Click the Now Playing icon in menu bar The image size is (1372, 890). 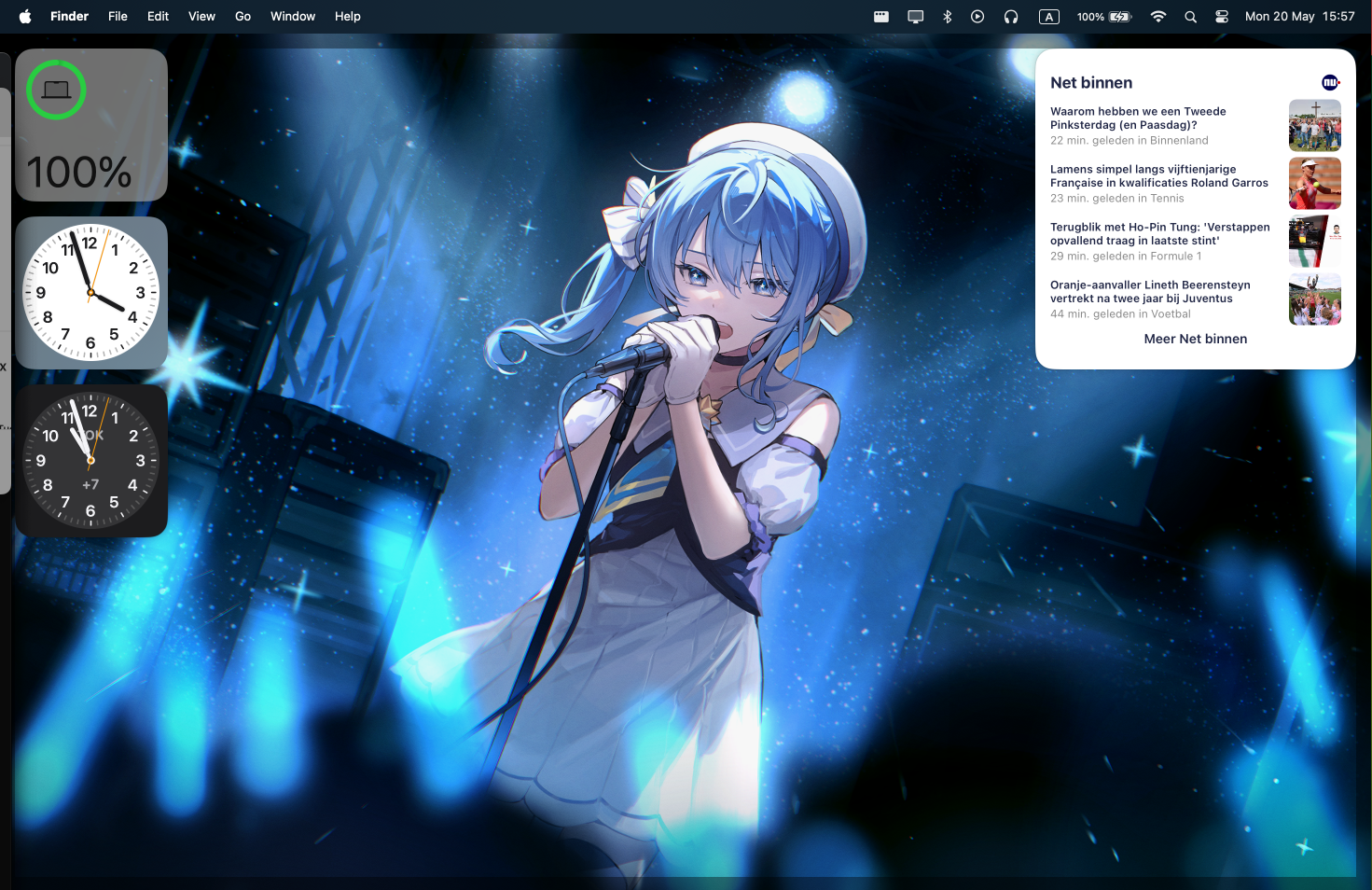977,16
